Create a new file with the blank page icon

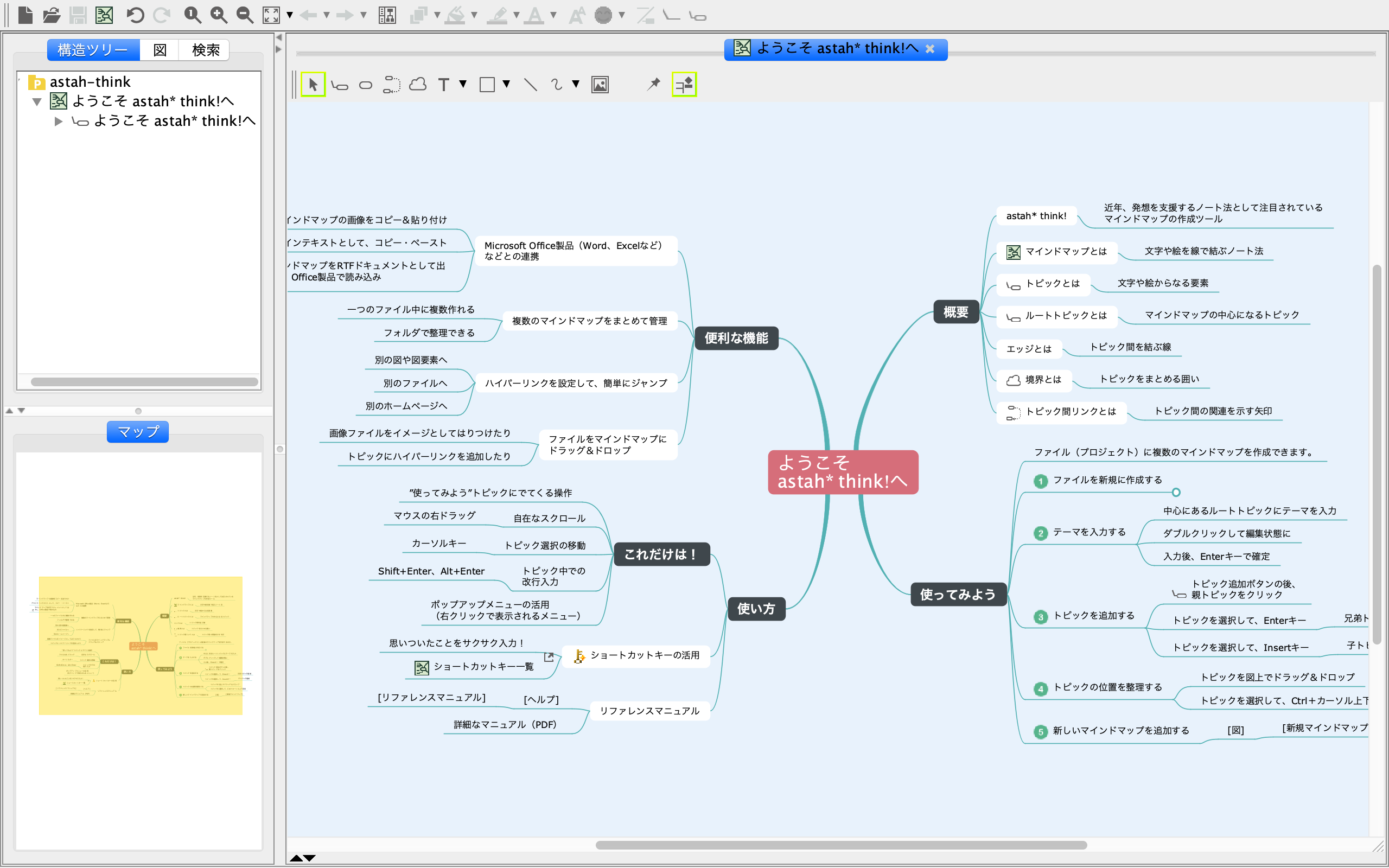point(26,15)
